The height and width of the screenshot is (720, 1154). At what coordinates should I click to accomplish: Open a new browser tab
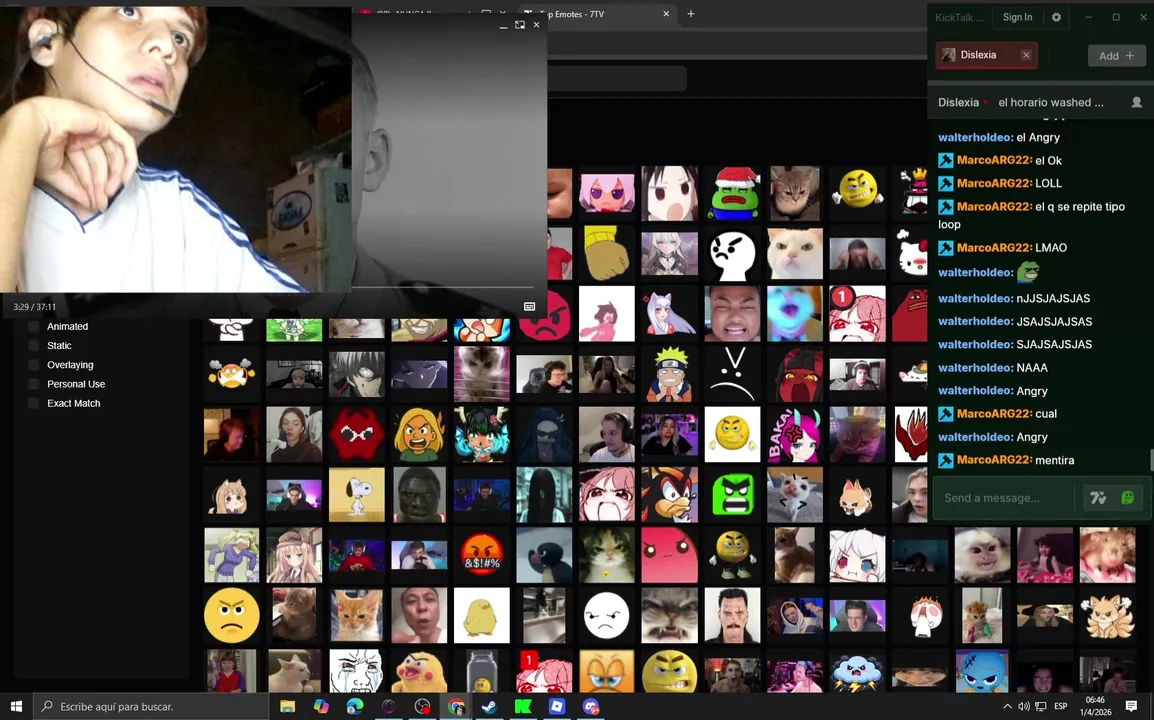coord(690,14)
